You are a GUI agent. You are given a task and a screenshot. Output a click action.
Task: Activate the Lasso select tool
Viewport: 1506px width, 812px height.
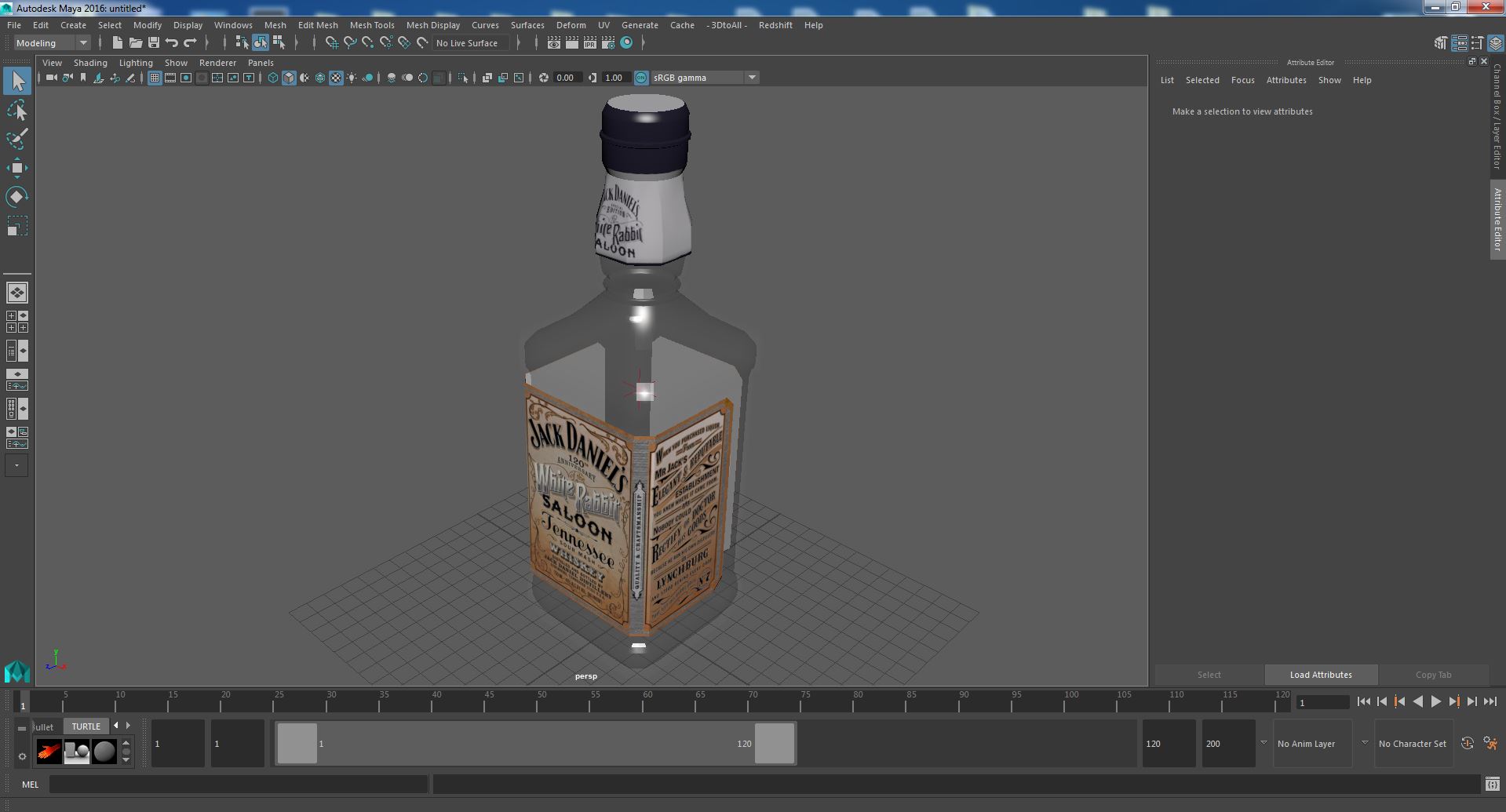click(x=17, y=111)
